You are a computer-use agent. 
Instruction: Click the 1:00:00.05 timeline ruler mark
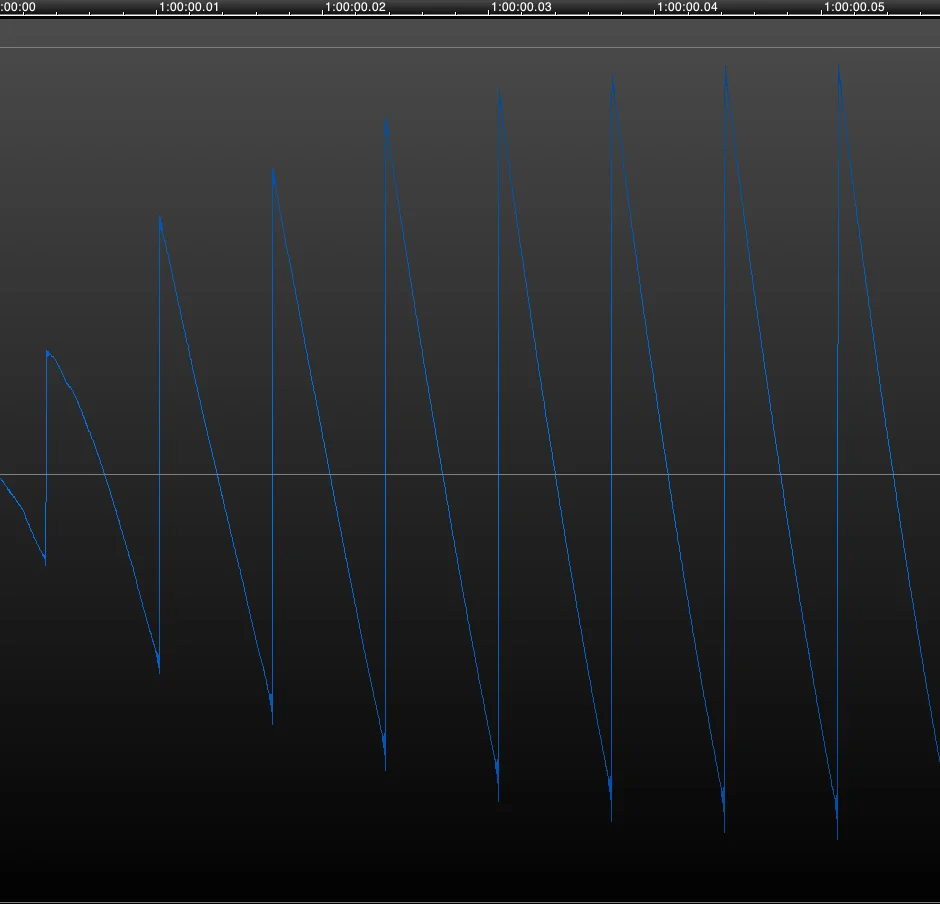coord(854,7)
